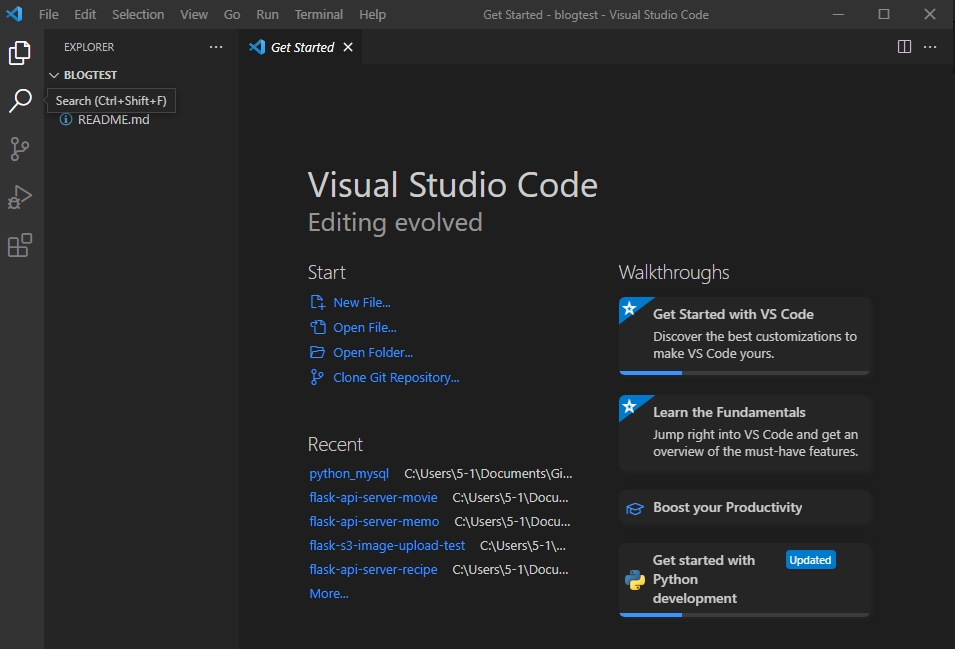Click the Open File... link

coord(365,327)
